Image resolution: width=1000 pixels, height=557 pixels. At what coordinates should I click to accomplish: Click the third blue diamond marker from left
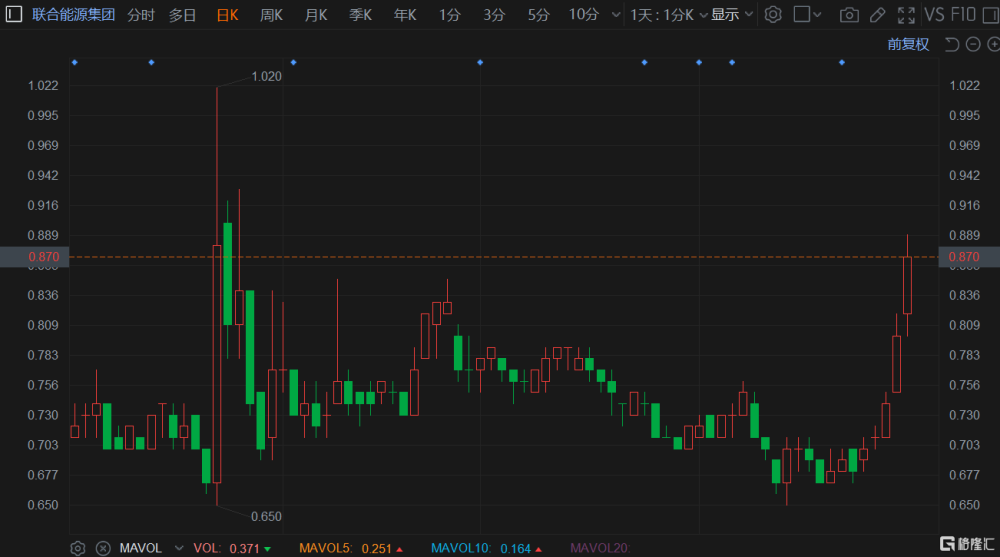[x=293, y=63]
